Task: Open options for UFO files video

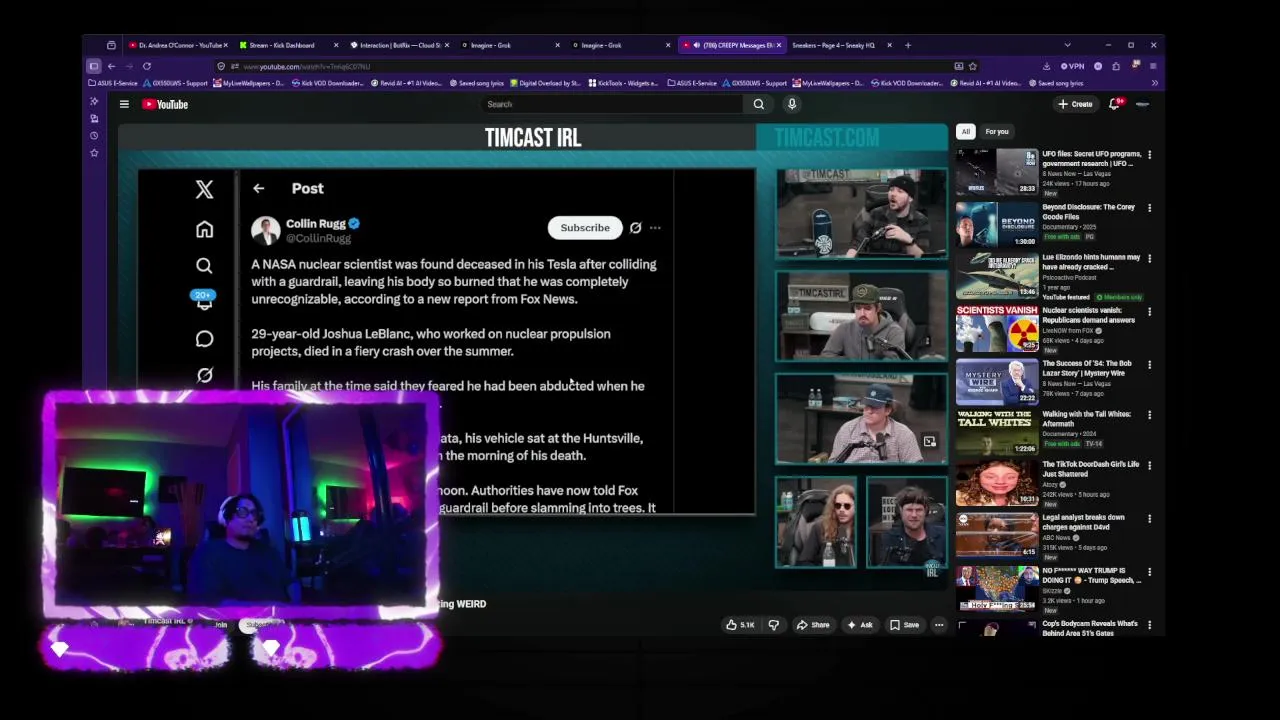Action: 1149,155
